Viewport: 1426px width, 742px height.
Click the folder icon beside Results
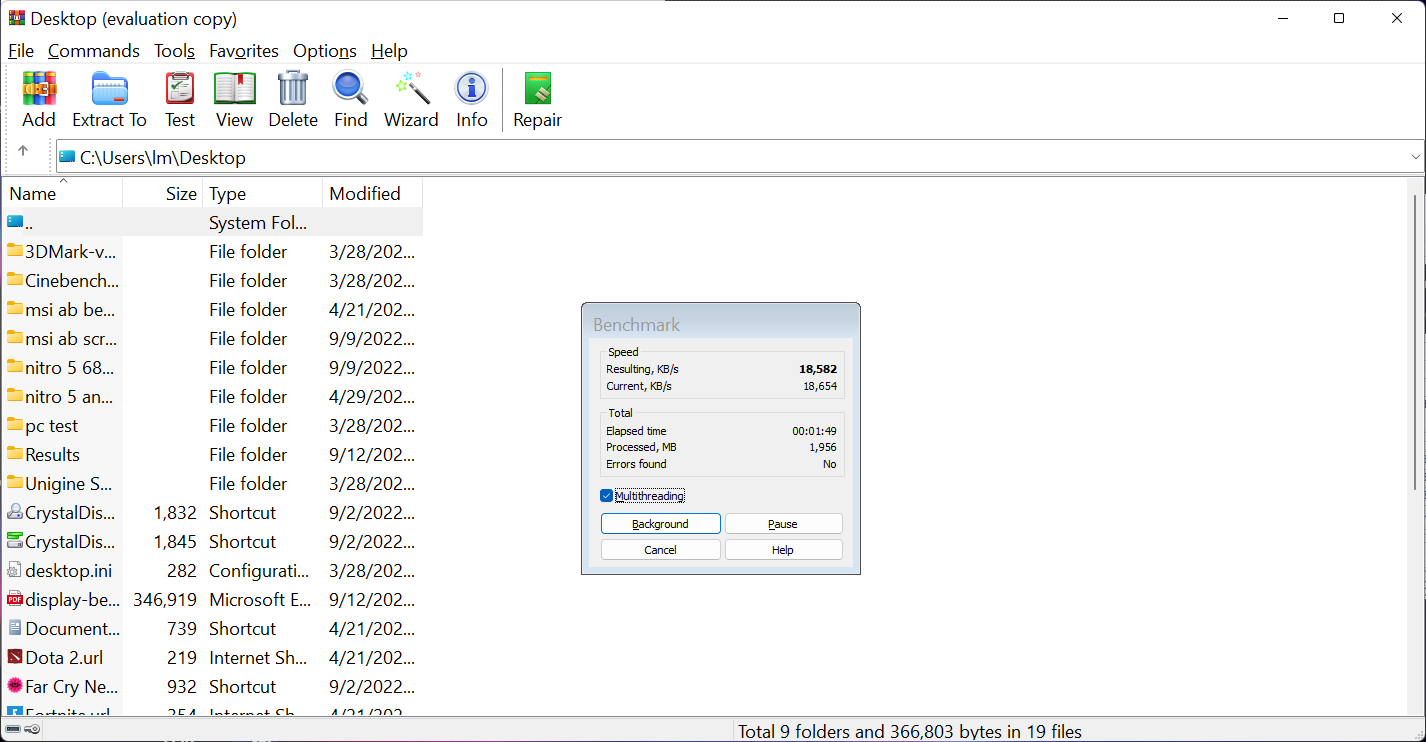tap(15, 453)
